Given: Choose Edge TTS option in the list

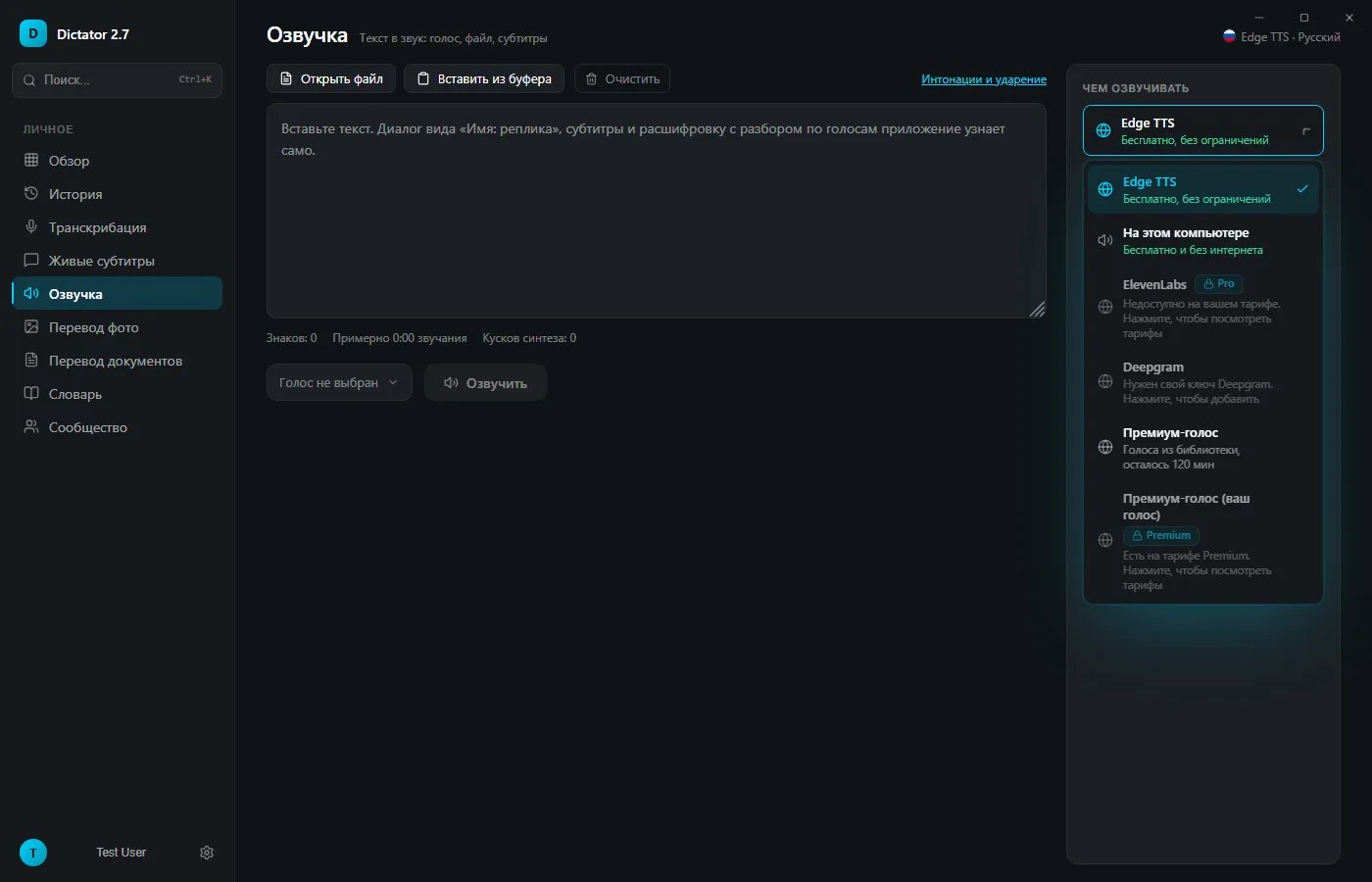Looking at the screenshot, I should click(1203, 189).
